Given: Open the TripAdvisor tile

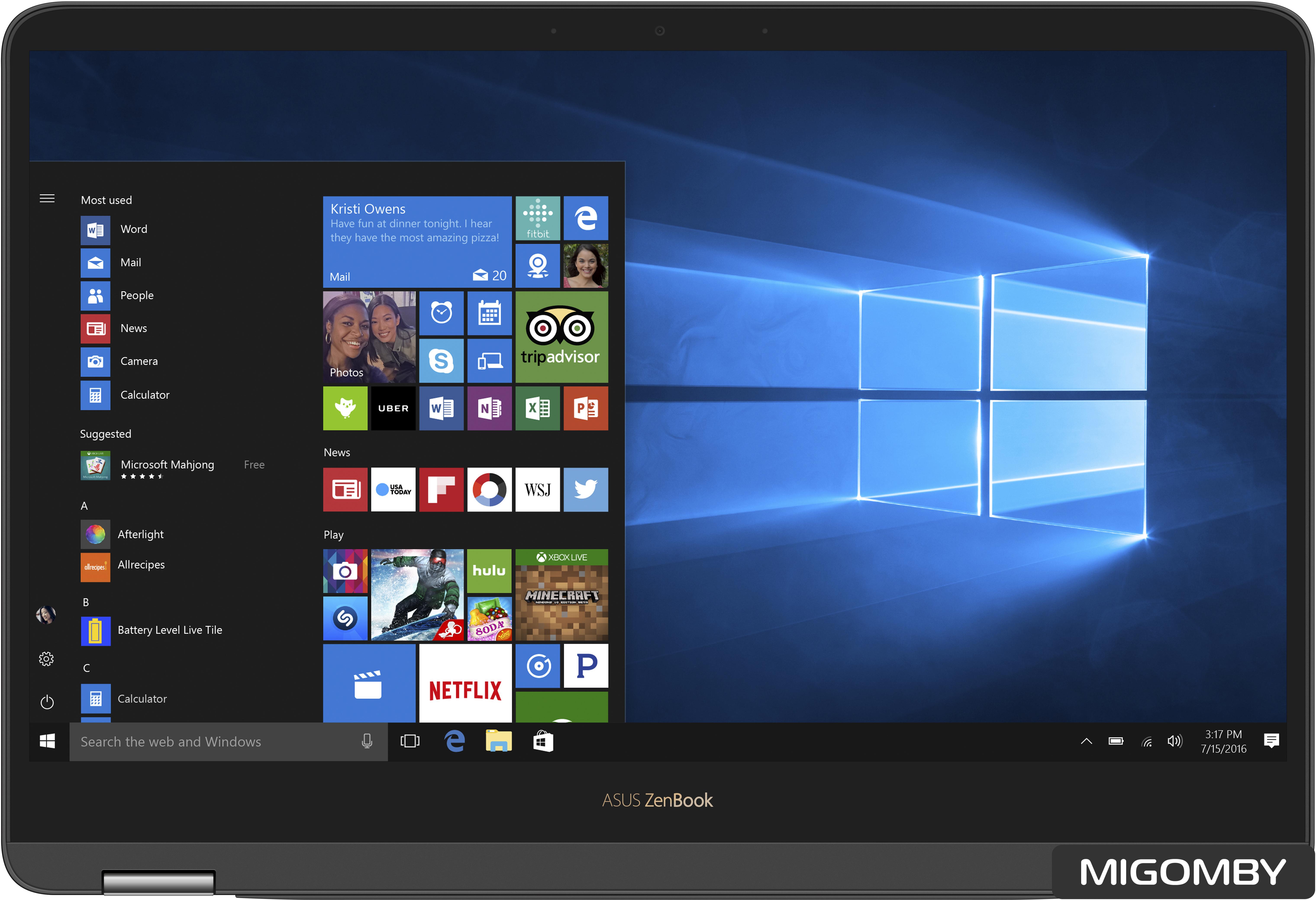Looking at the screenshot, I should coord(561,337).
